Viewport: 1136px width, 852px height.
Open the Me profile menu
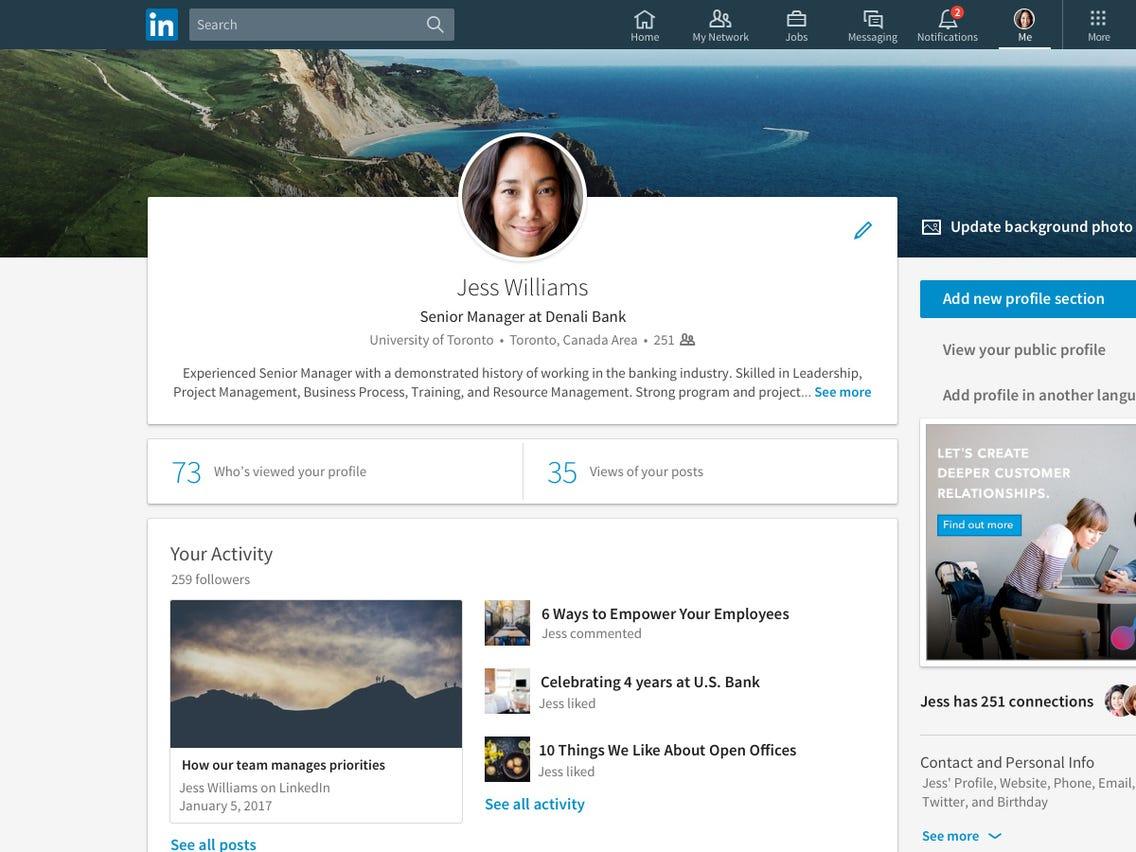click(x=1024, y=25)
